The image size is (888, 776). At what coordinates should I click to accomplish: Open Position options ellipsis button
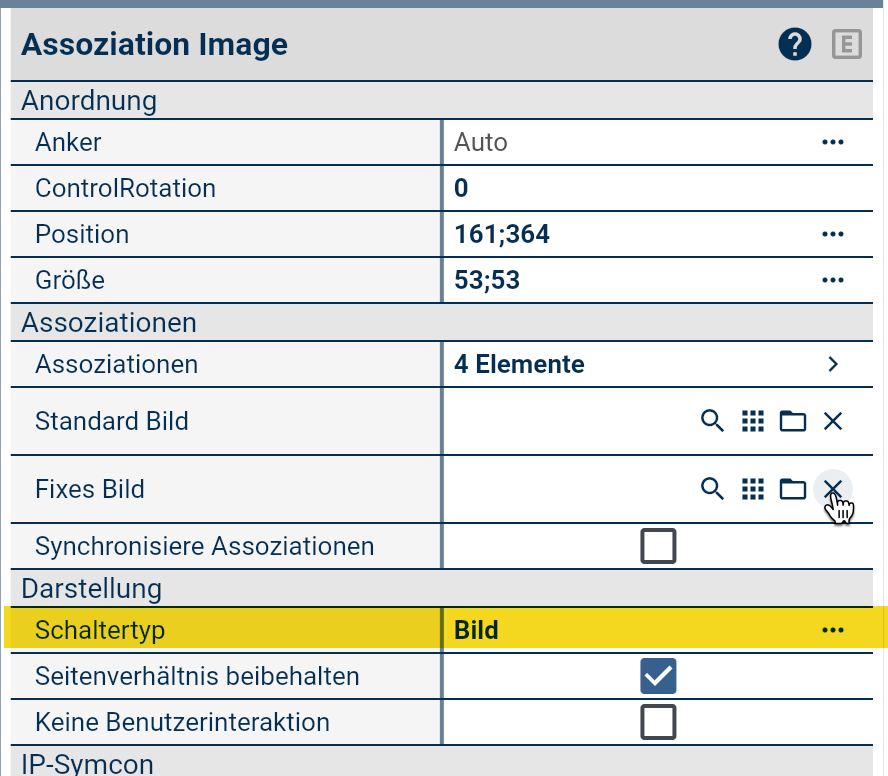coord(833,234)
